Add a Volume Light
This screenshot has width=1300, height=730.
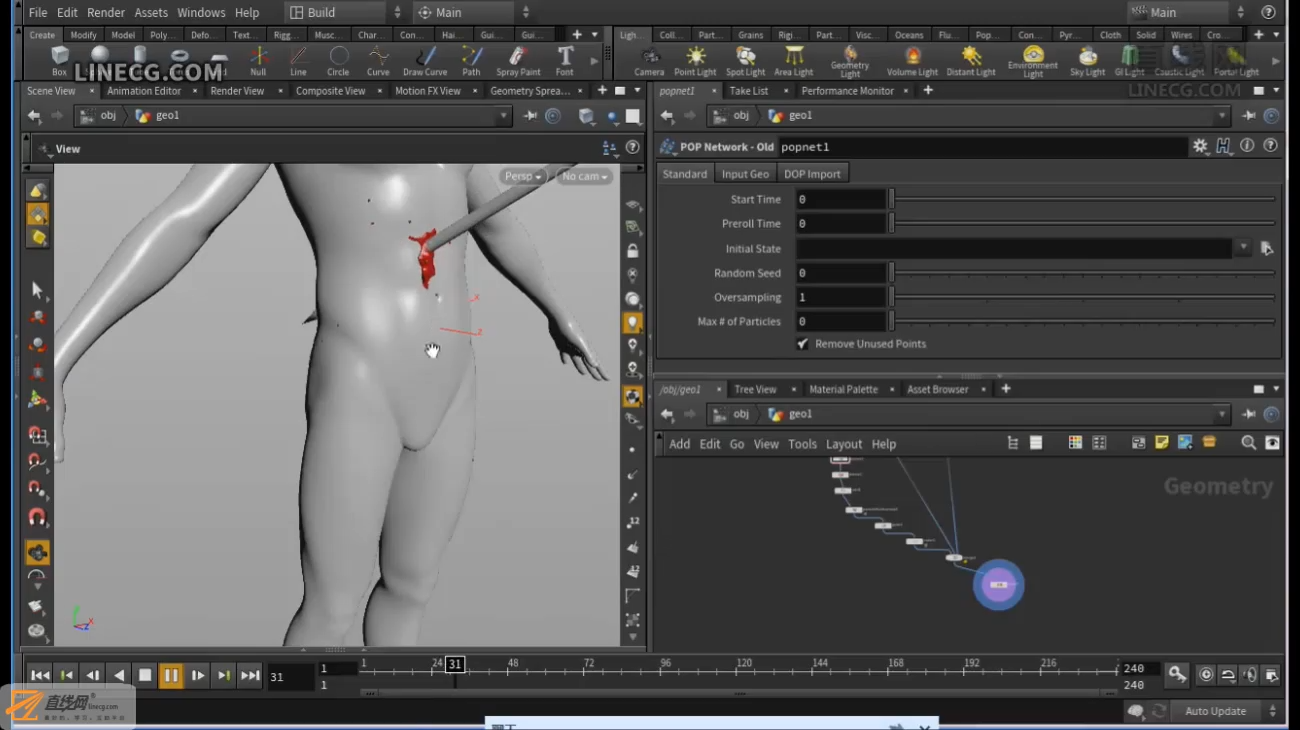(x=912, y=60)
